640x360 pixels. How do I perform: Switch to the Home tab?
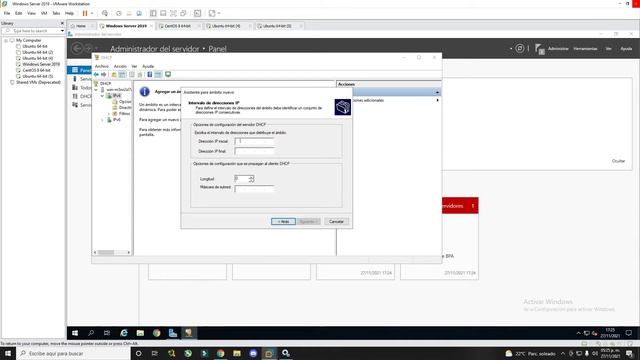point(81,26)
